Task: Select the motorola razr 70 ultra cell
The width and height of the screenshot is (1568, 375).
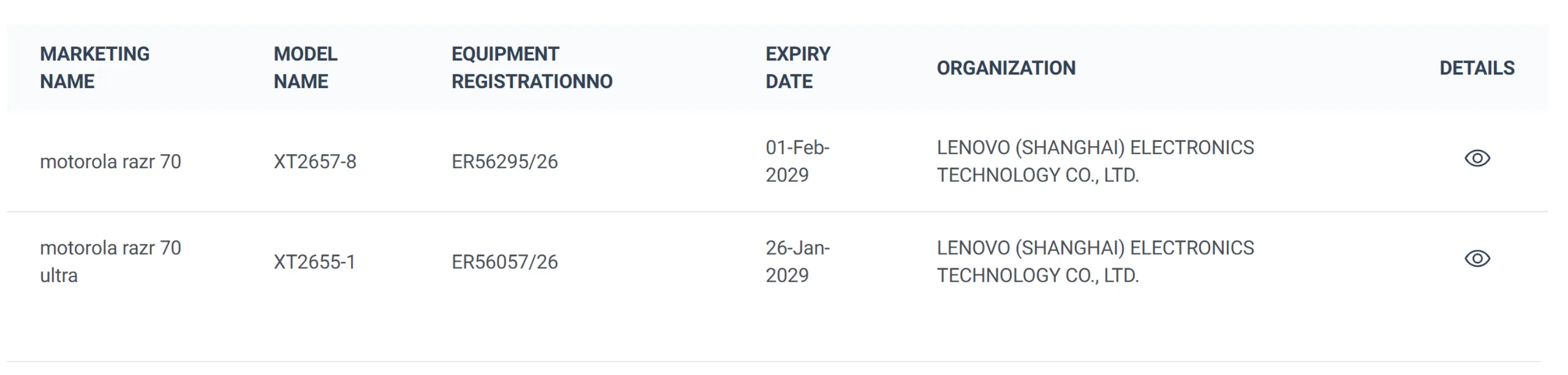Action: [110, 261]
